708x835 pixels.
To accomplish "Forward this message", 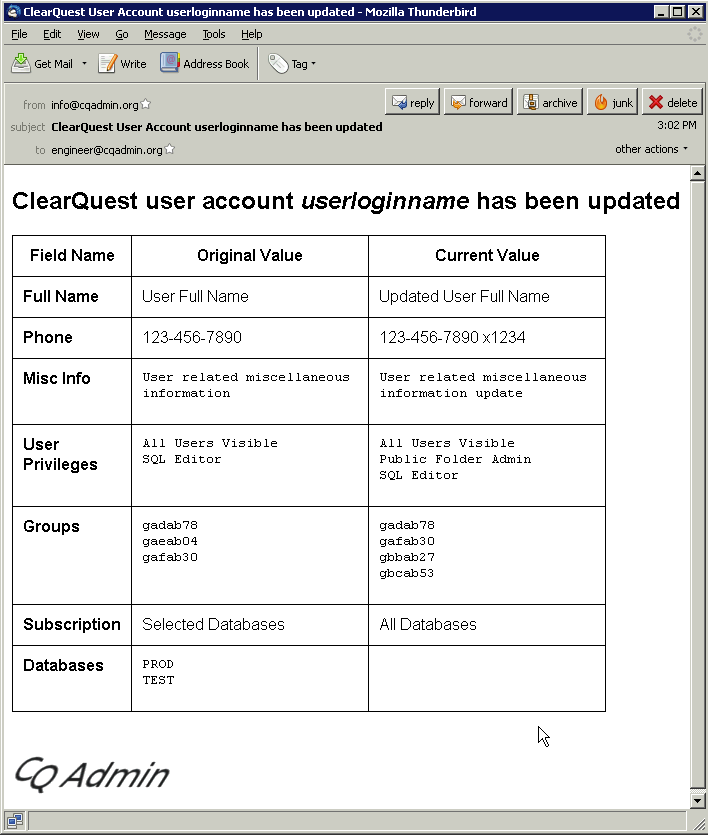I will pyautogui.click(x=479, y=102).
